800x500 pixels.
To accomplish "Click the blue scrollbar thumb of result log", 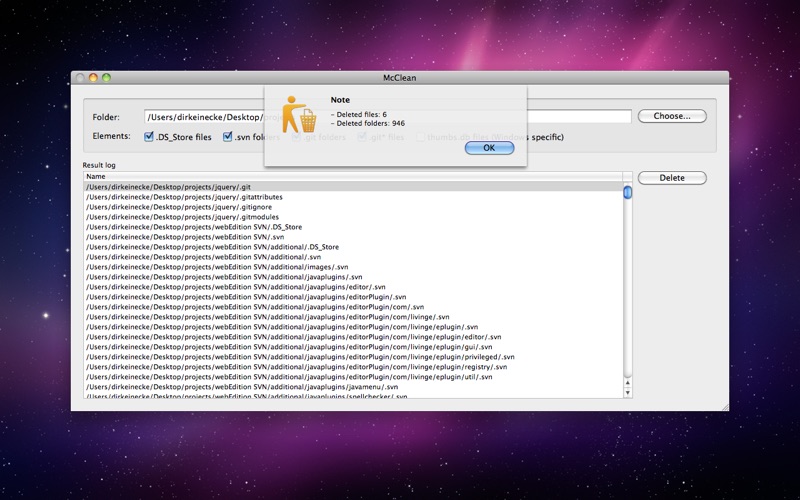I will (x=628, y=192).
